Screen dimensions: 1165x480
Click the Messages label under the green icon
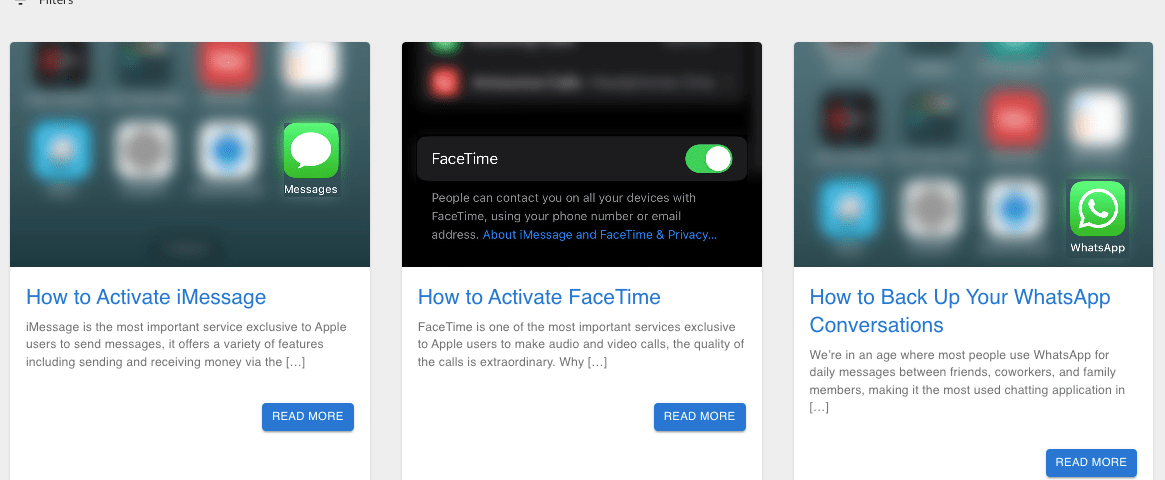pyautogui.click(x=311, y=189)
